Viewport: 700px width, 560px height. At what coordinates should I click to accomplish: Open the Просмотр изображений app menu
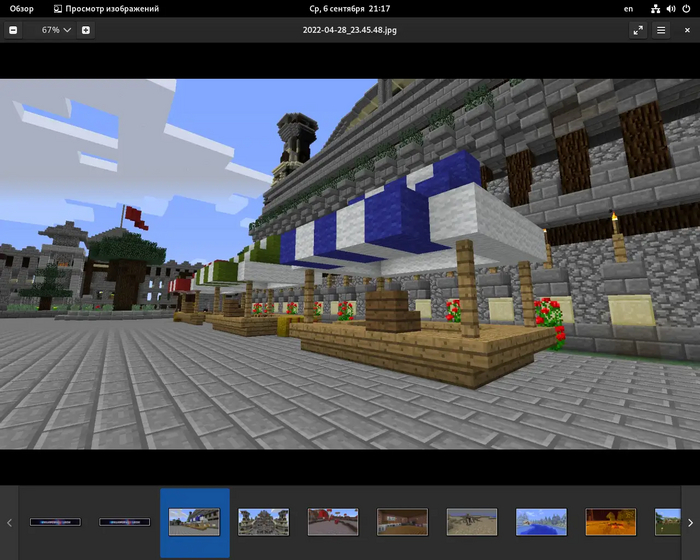click(x=106, y=8)
